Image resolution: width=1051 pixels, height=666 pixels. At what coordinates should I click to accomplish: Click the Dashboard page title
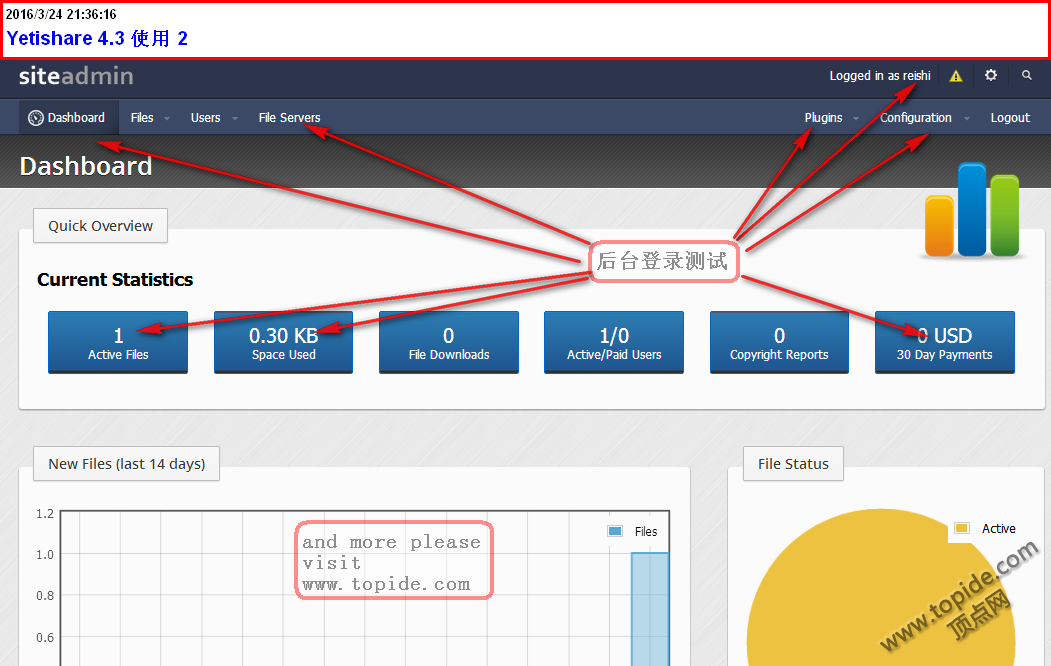(x=86, y=166)
